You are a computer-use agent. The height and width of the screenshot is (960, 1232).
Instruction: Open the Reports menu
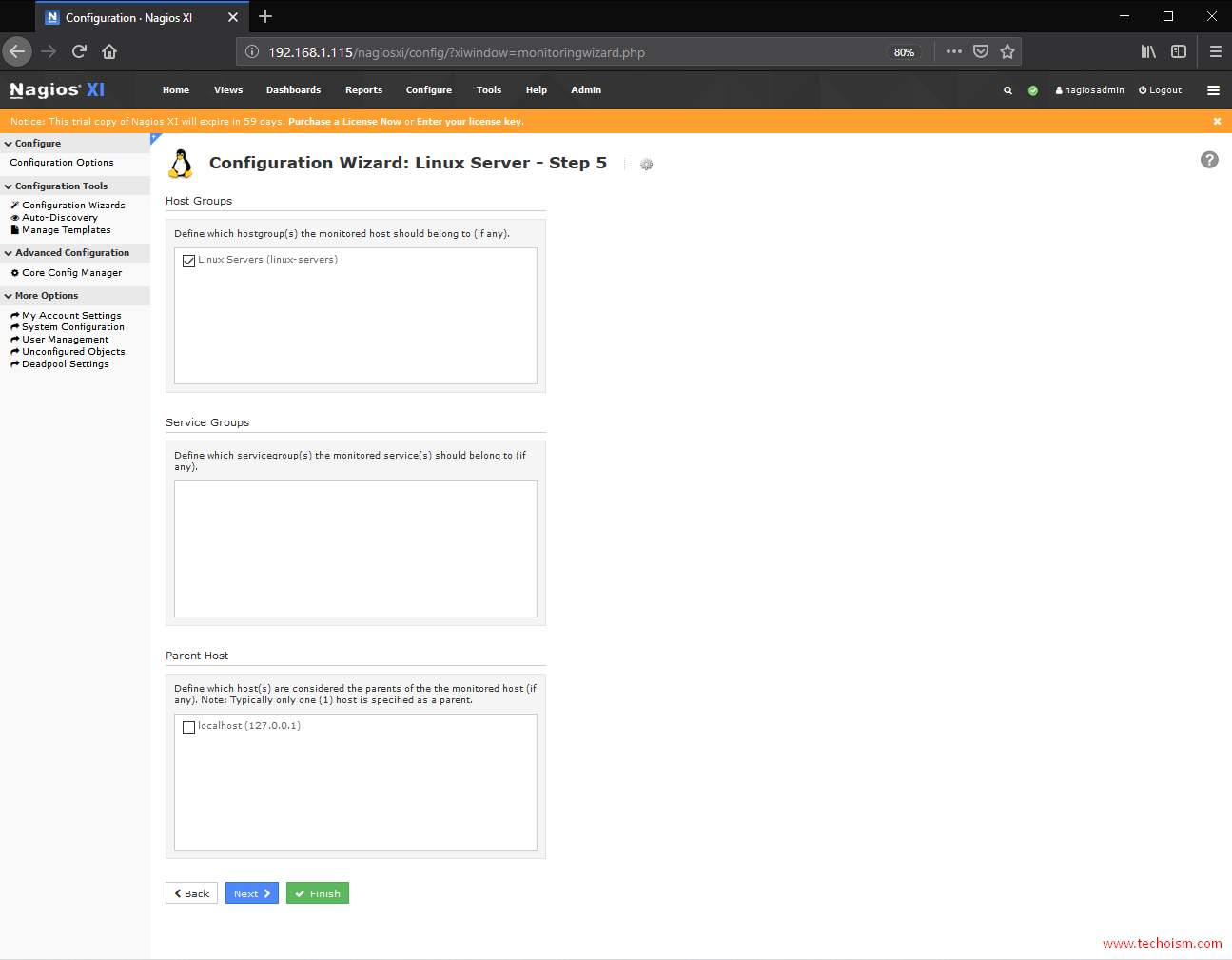pyautogui.click(x=363, y=90)
